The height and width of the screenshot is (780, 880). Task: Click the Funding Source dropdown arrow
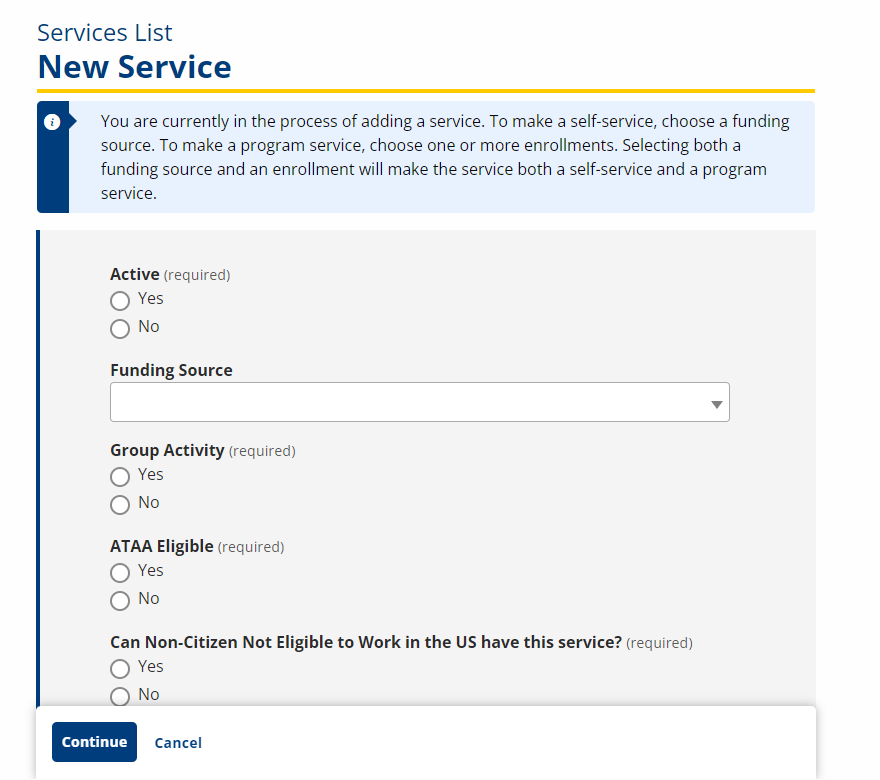(x=716, y=404)
